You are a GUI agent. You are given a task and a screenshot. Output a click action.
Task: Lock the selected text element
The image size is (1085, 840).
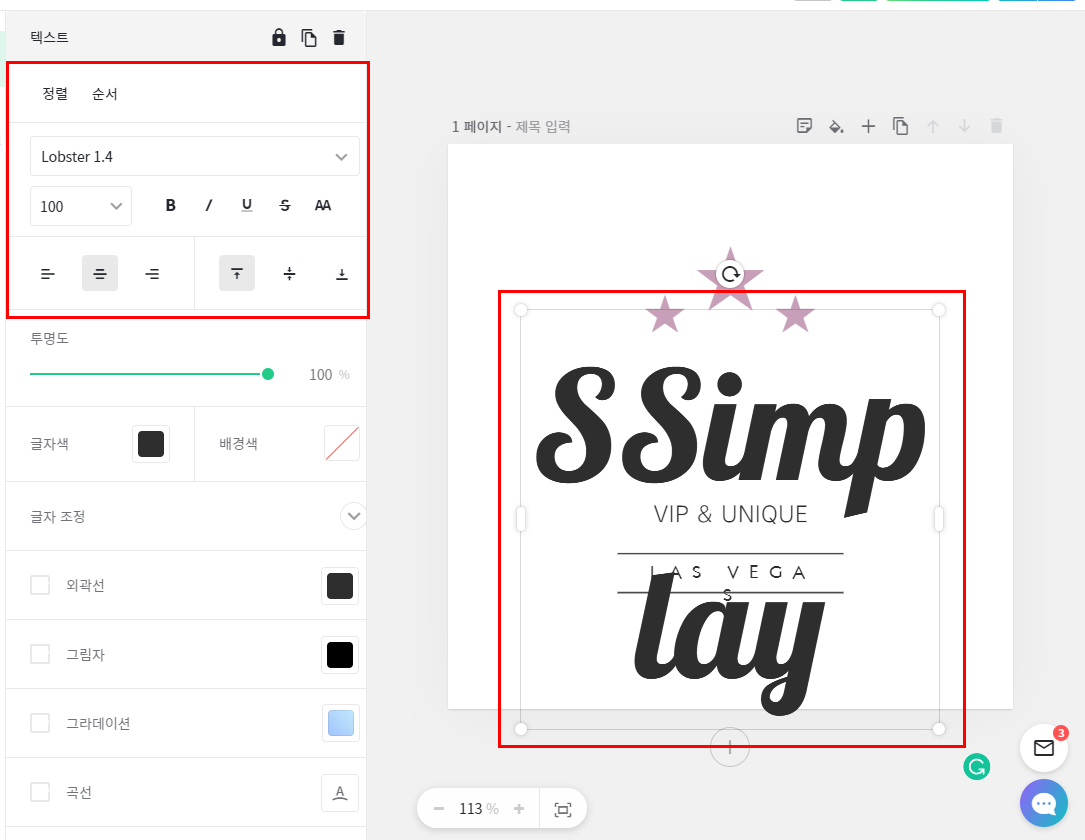coord(279,37)
